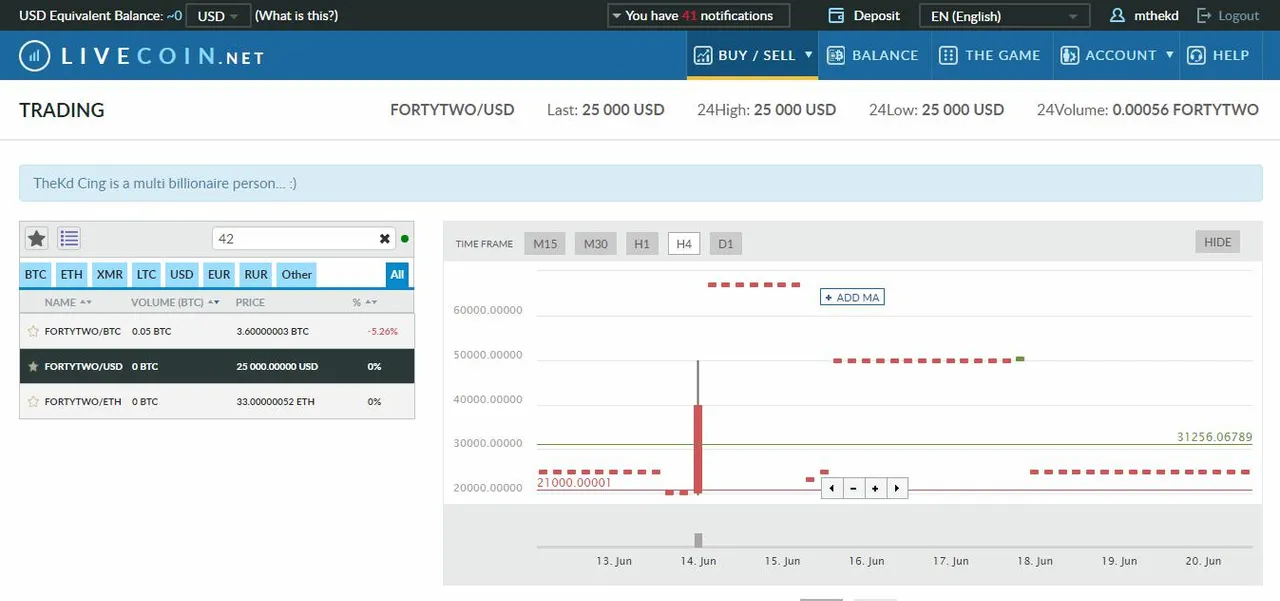Filter pairs by ETH tab
Viewport: 1280px width, 601px height.
pos(71,274)
